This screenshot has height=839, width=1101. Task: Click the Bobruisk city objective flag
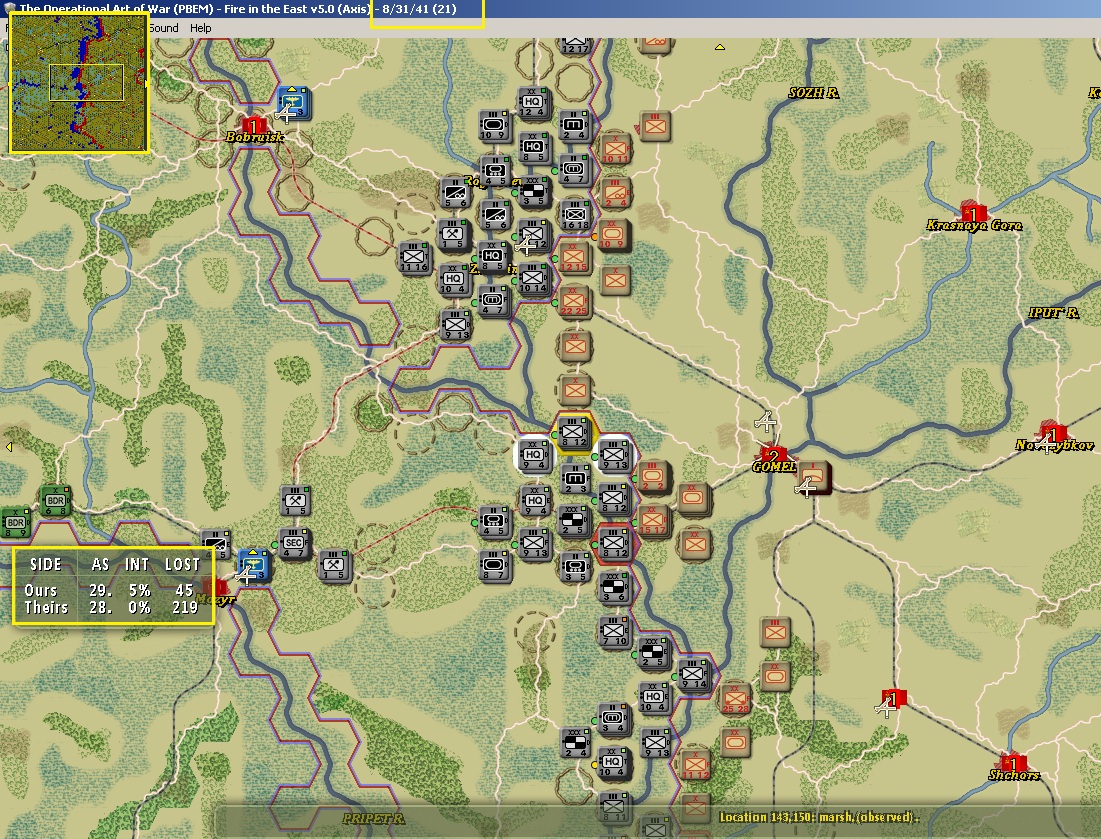[x=253, y=126]
